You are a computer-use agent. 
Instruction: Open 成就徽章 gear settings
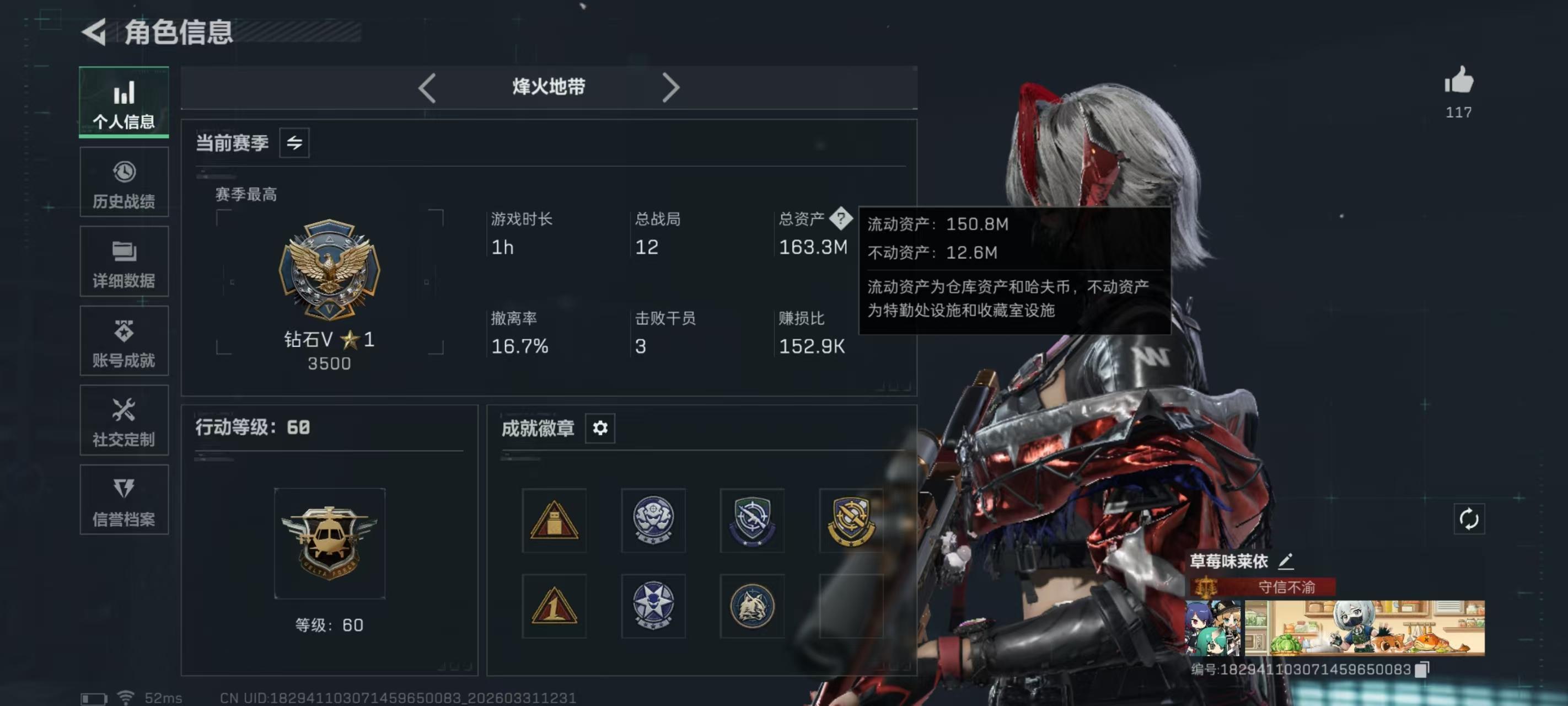tap(600, 427)
